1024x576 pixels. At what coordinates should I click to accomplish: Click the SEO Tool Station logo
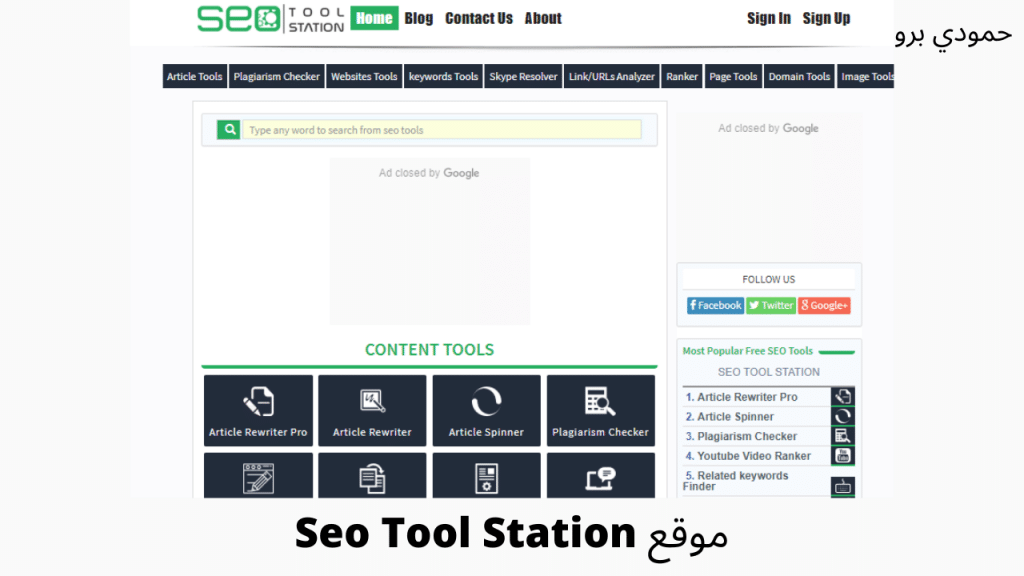click(270, 18)
